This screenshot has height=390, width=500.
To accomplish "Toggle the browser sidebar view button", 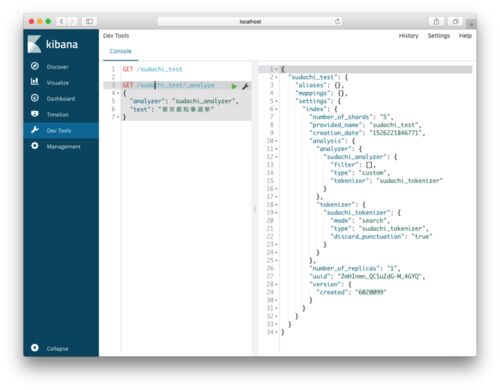I will pyautogui.click(x=89, y=21).
